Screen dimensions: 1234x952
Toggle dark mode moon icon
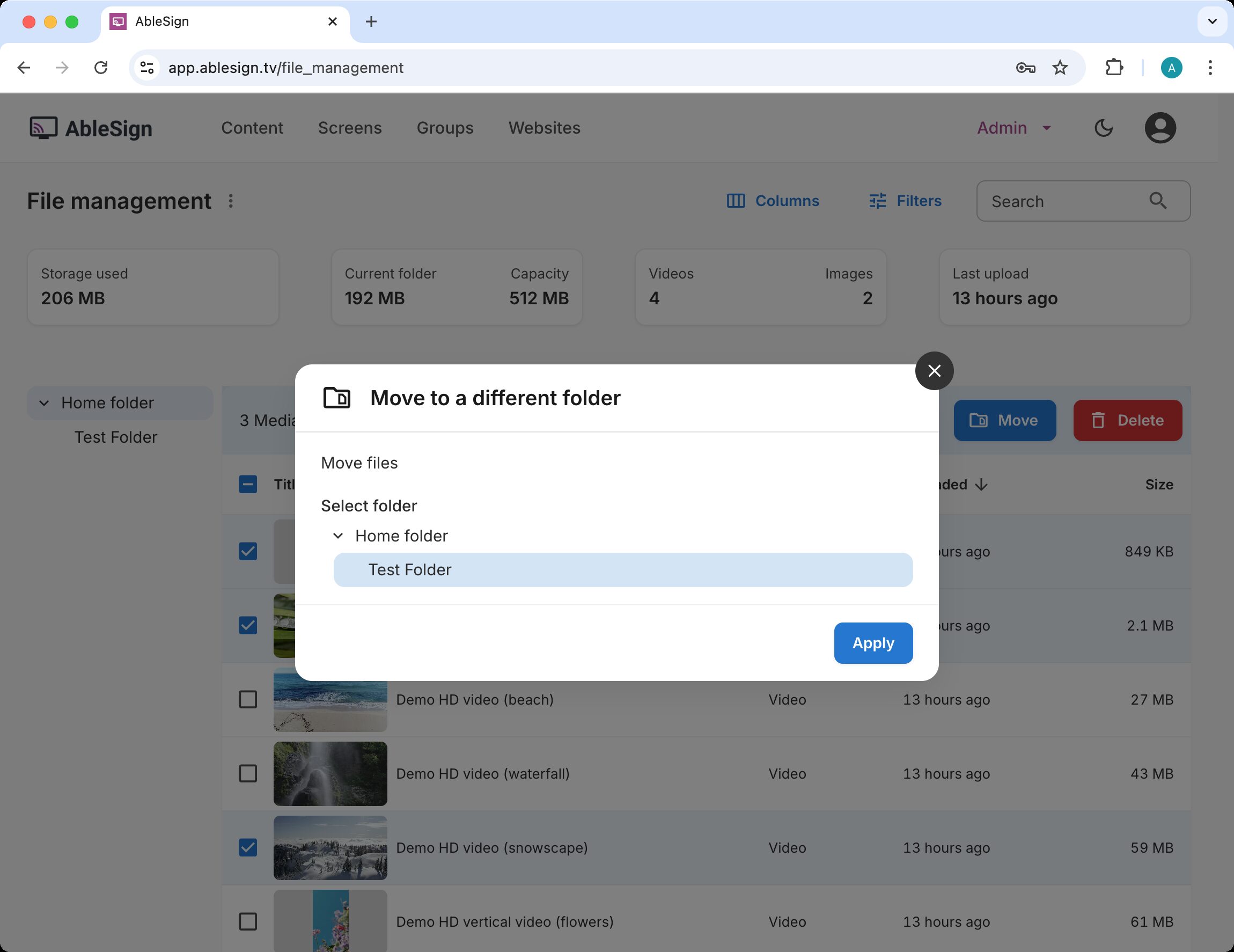pos(1104,128)
